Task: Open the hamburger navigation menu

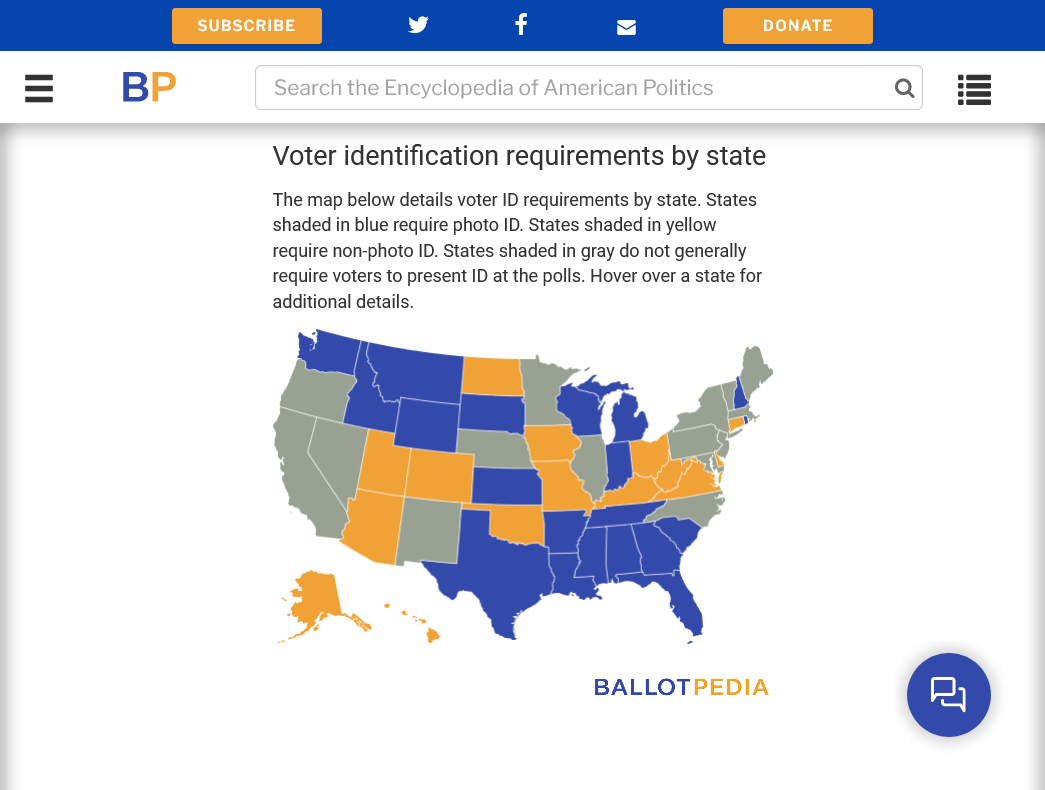Action: click(39, 89)
